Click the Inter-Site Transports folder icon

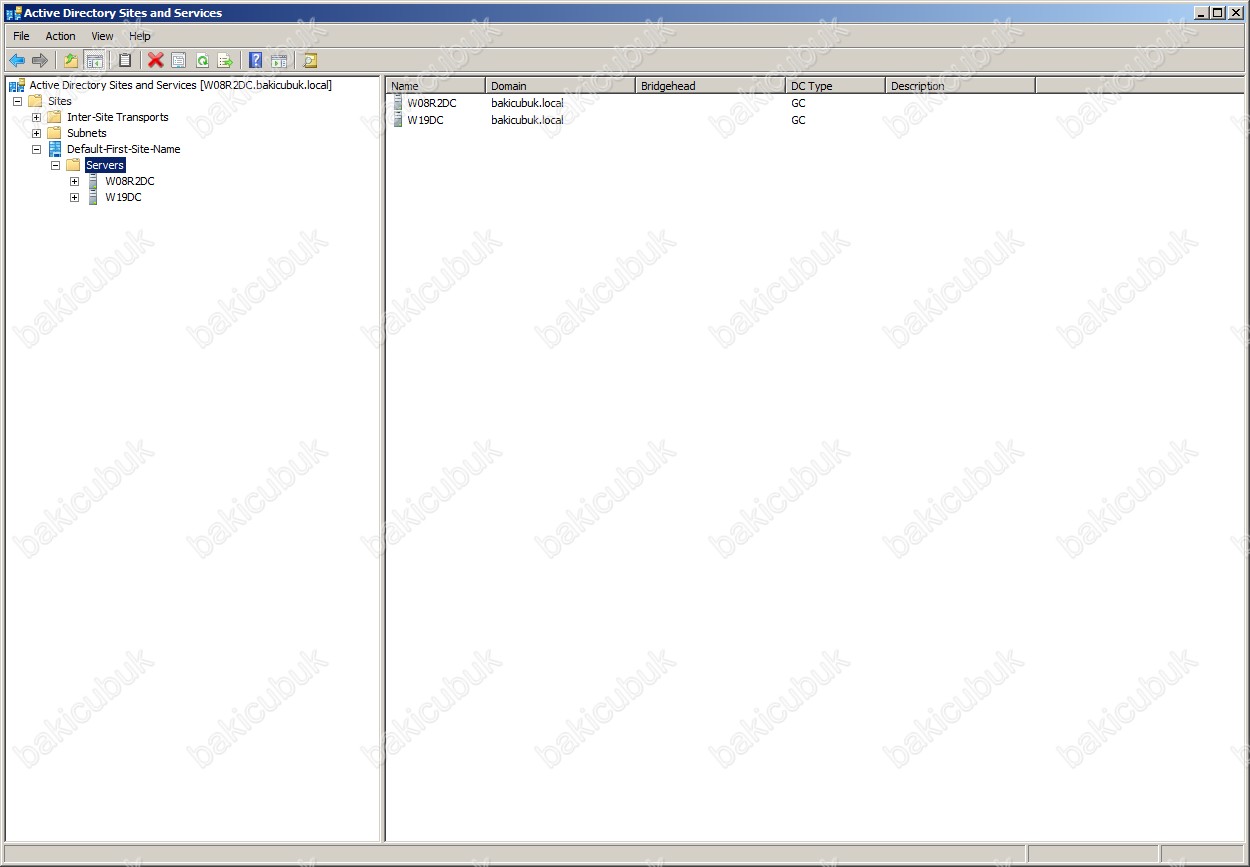pyautogui.click(x=54, y=117)
